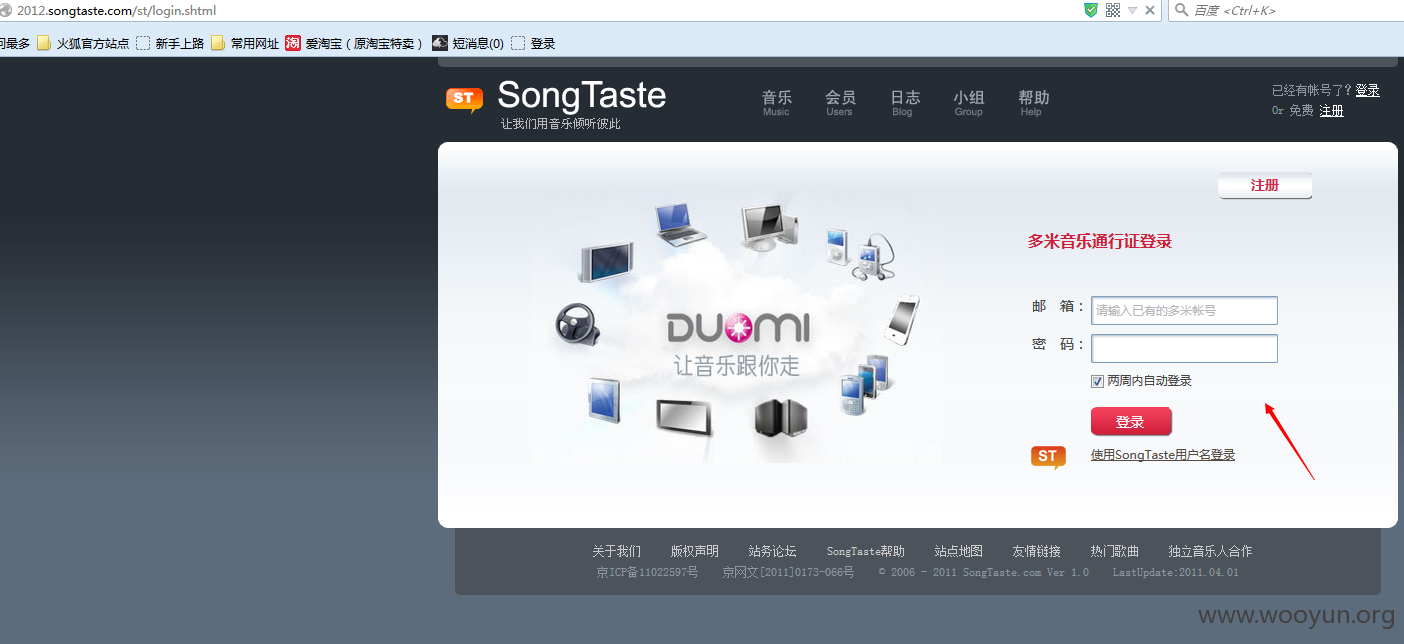This screenshot has height=644, width=1404.
Task: Click the 友情链接 footer link
Action: (x=1037, y=551)
